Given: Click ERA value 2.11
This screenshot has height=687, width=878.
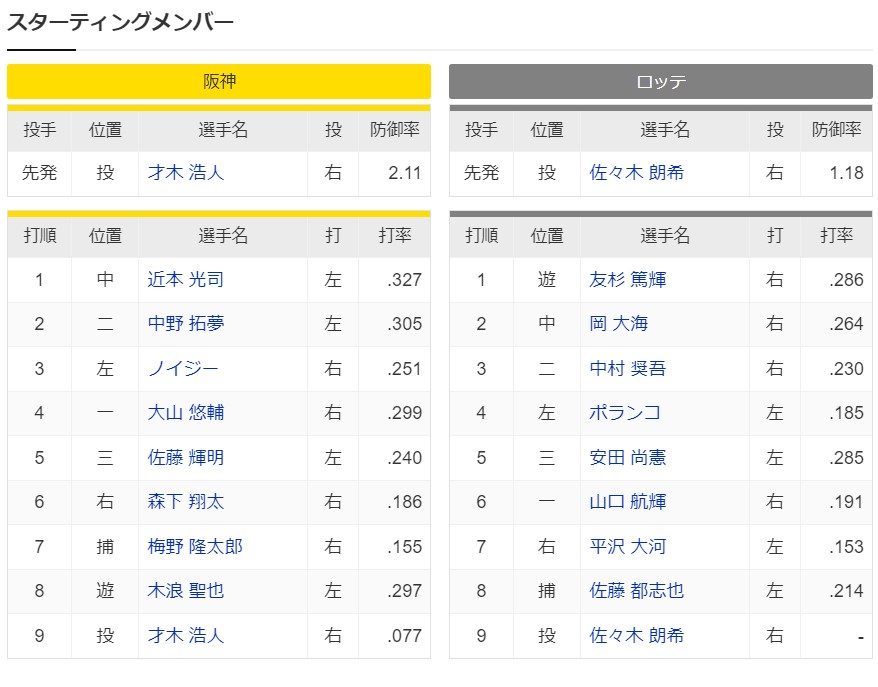Looking at the screenshot, I should tap(404, 173).
